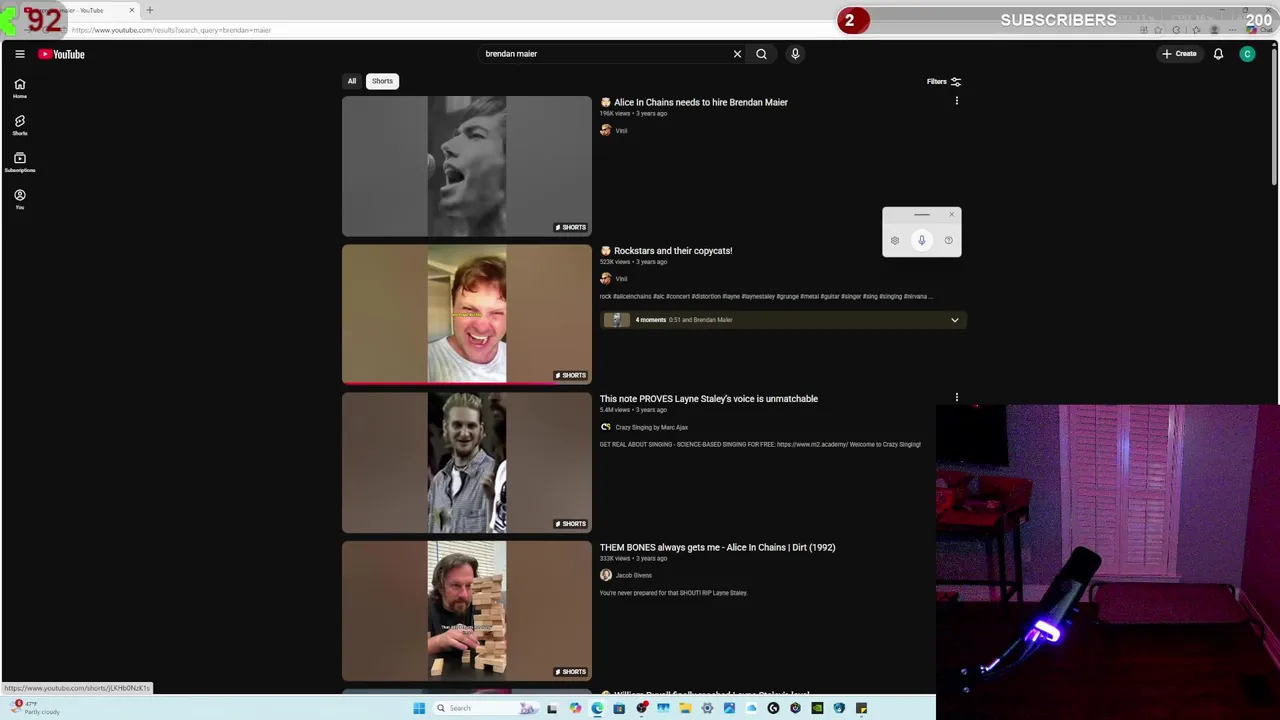
Task: Close the floating voice typing widget
Action: click(x=951, y=214)
